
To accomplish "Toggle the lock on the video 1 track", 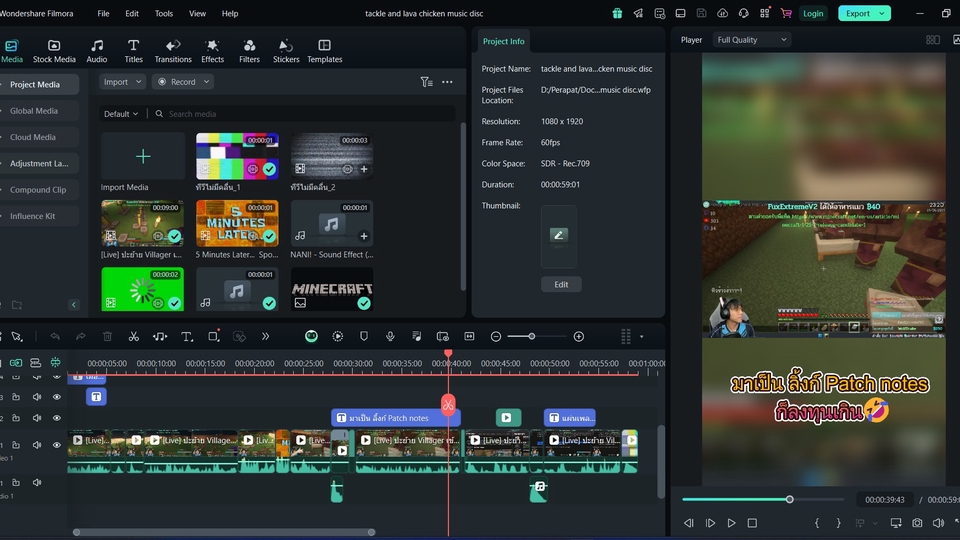I will [17, 445].
